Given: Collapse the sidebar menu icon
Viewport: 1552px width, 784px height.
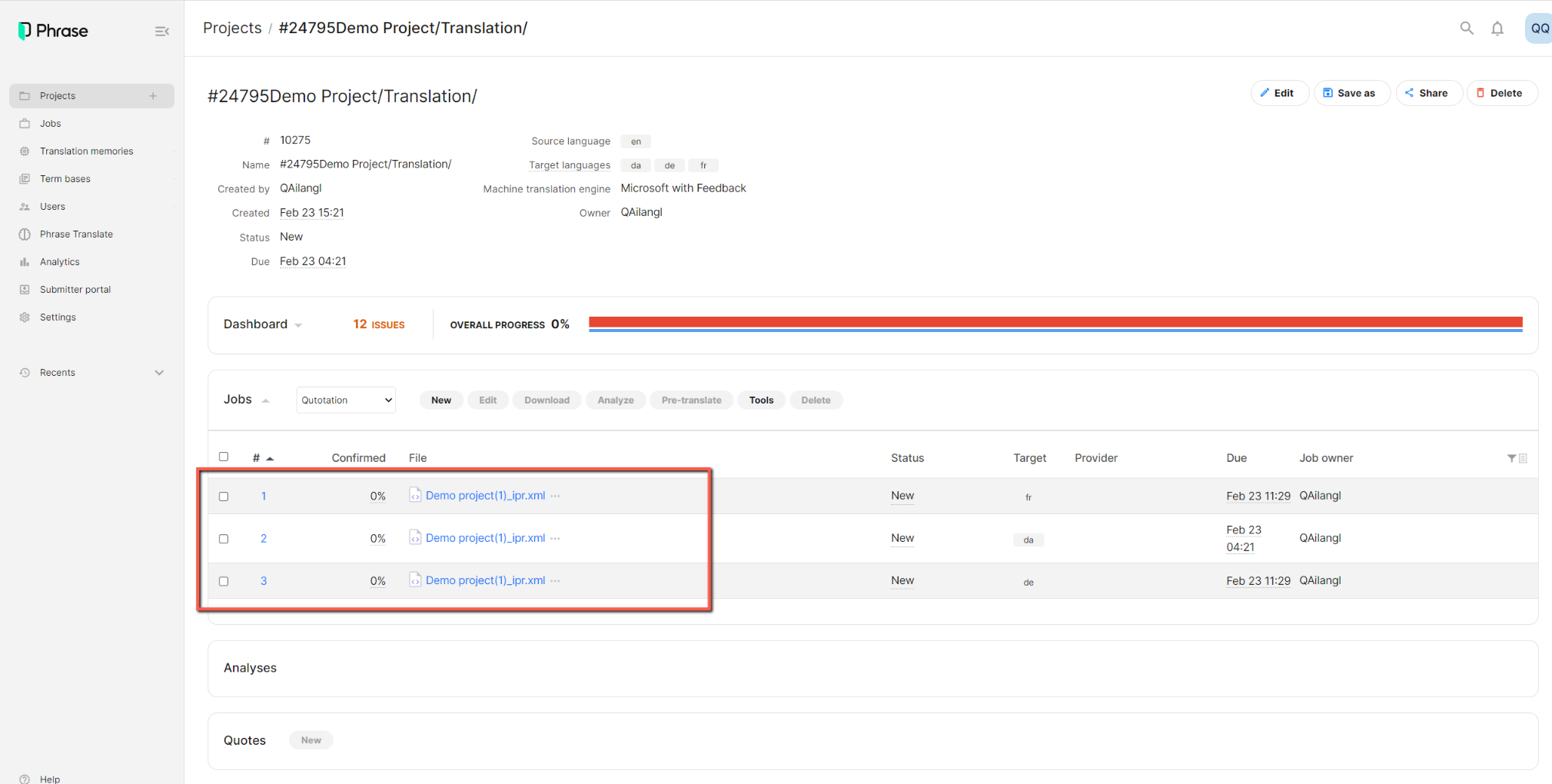Looking at the screenshot, I should click(x=161, y=32).
